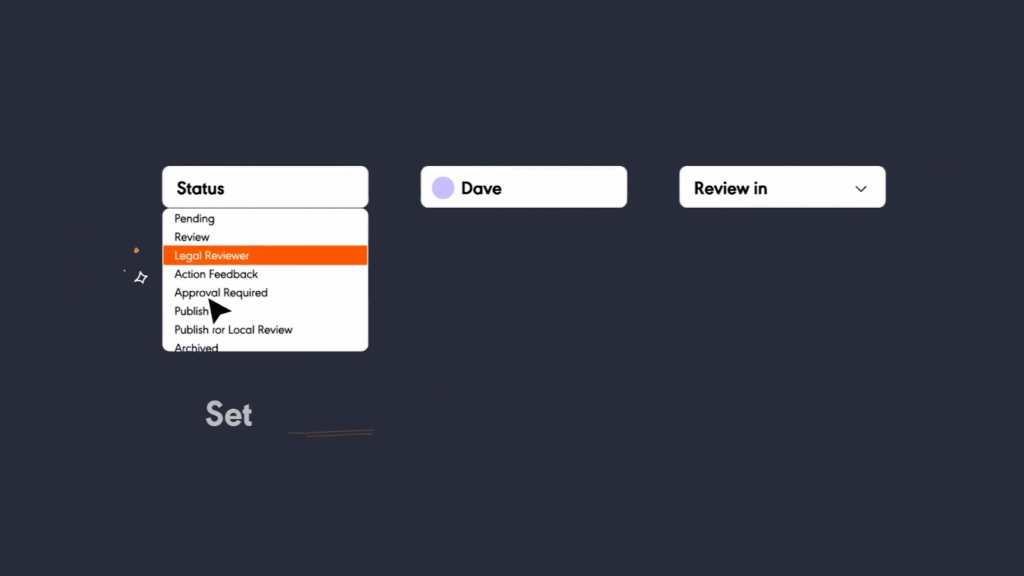Click the small orange dot above the sparkle
This screenshot has width=1024, height=576.
(x=136, y=251)
